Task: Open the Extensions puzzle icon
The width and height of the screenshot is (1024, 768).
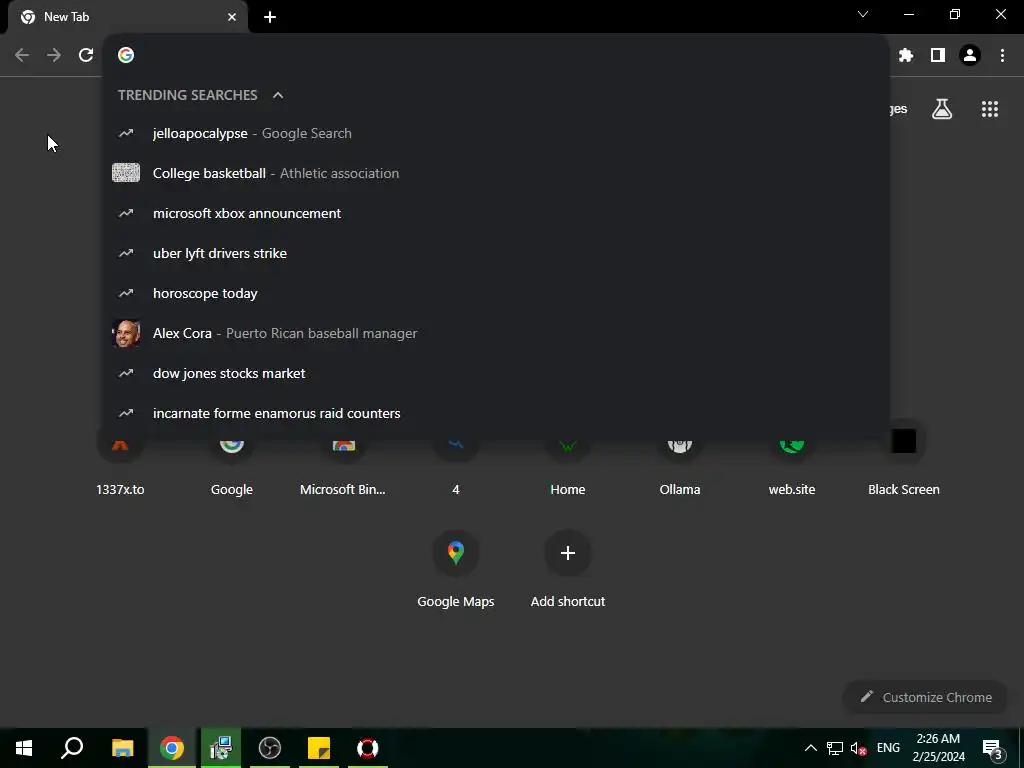Action: click(x=906, y=56)
